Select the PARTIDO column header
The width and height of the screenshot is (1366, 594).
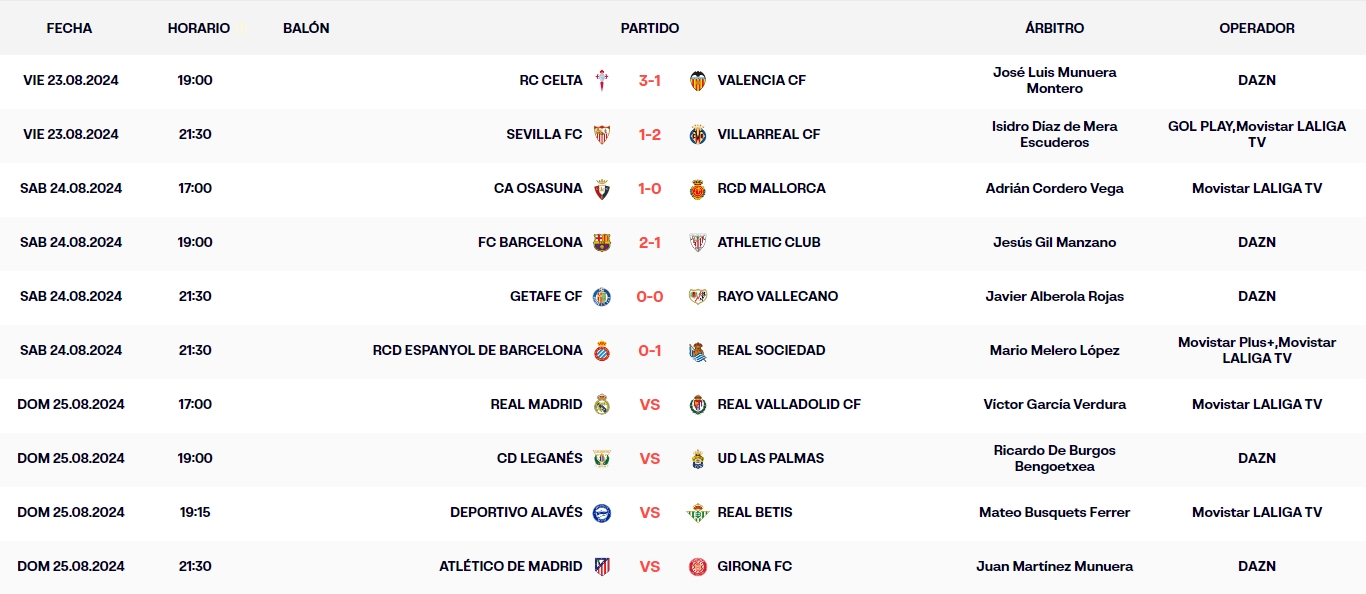(x=649, y=28)
